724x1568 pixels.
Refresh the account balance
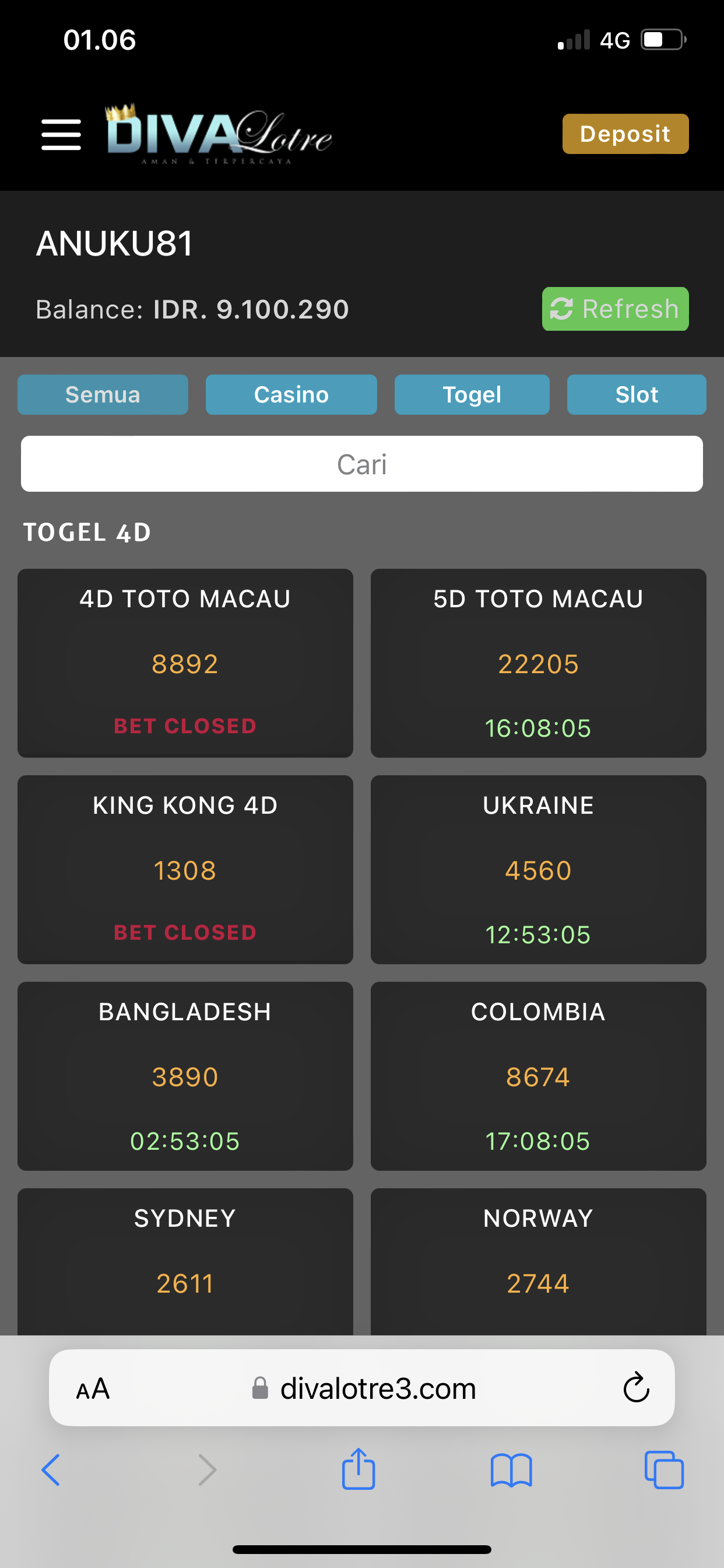tap(614, 309)
